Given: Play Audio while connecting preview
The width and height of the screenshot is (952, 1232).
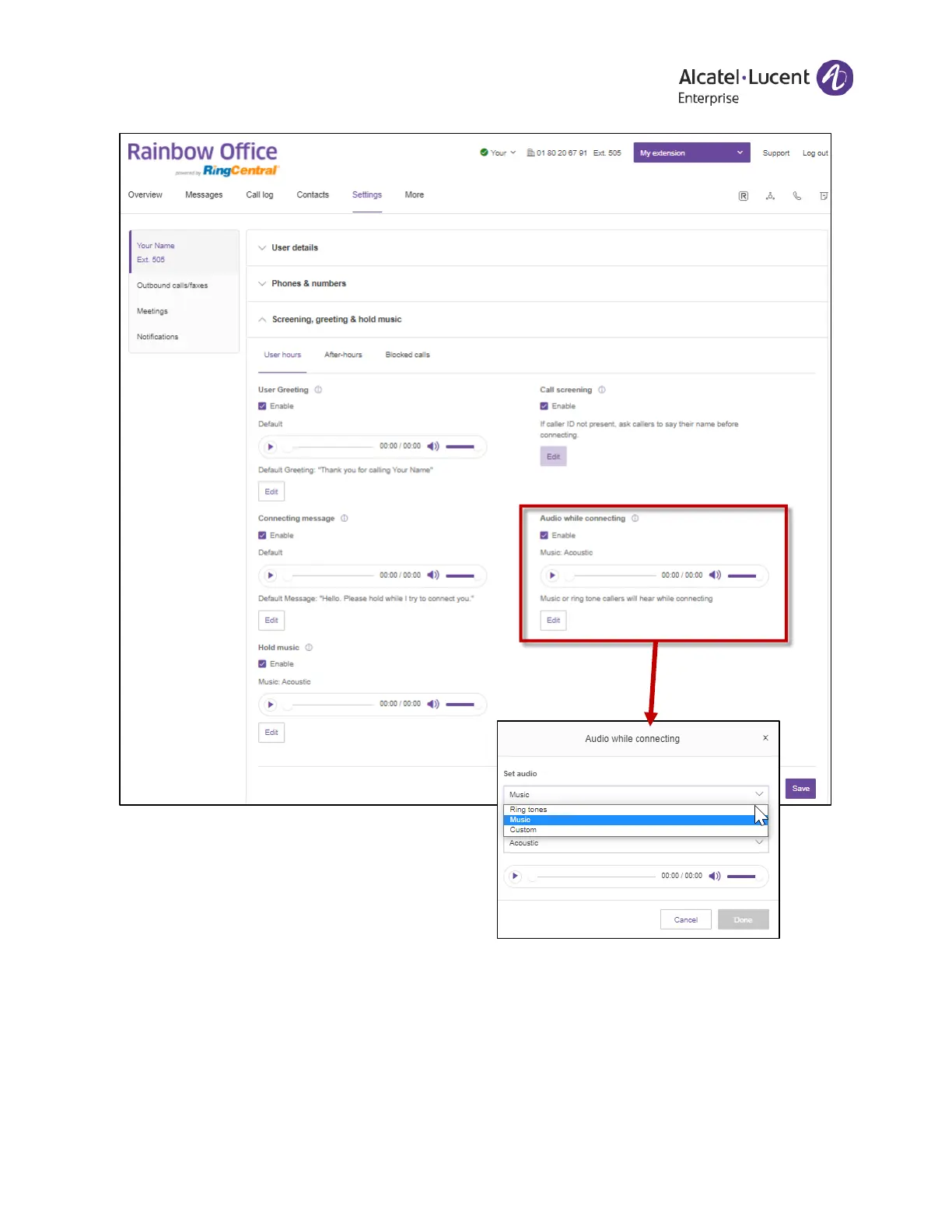Looking at the screenshot, I should [552, 576].
